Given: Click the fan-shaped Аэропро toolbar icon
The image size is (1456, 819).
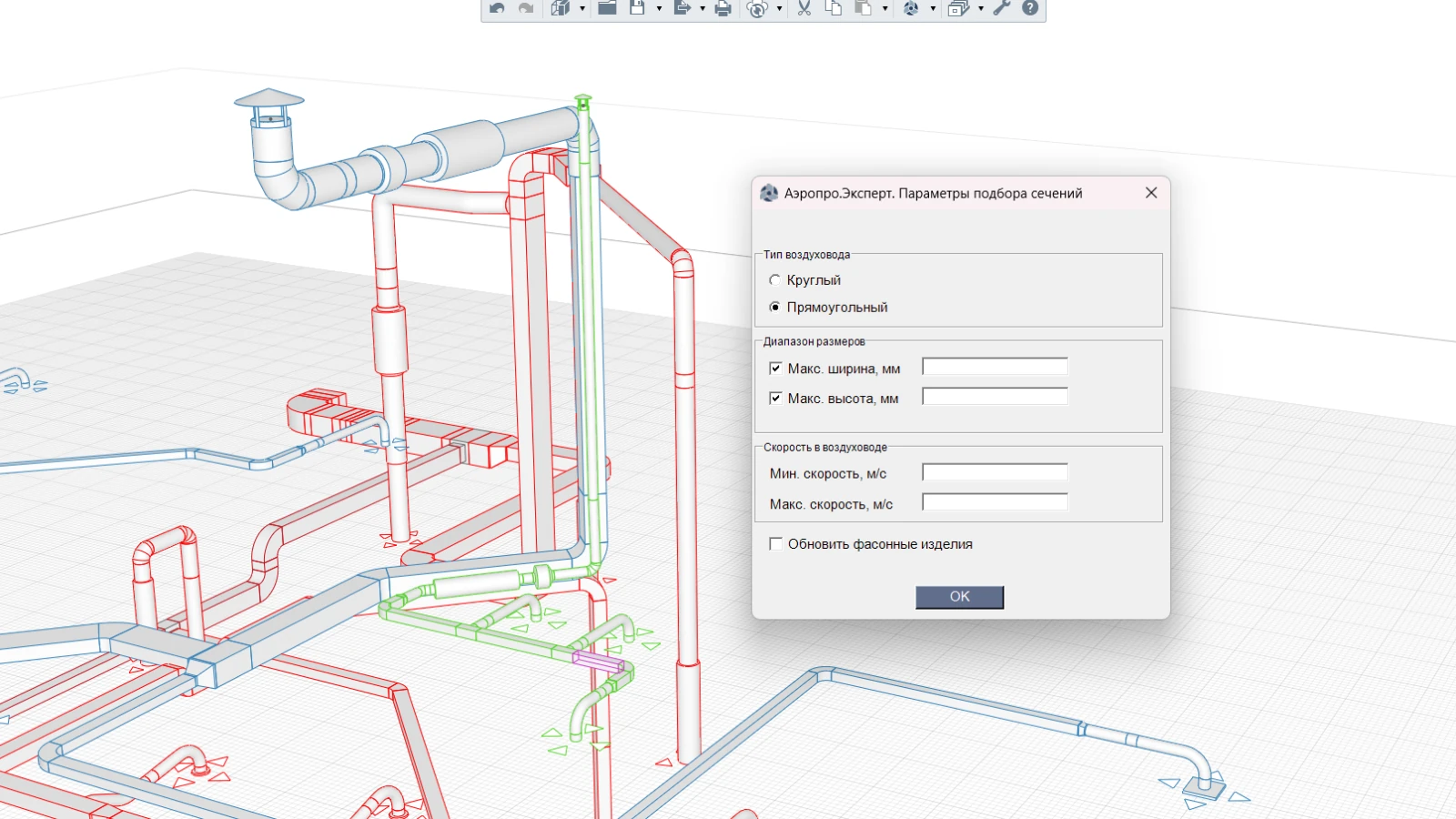Looking at the screenshot, I should coord(911,8).
